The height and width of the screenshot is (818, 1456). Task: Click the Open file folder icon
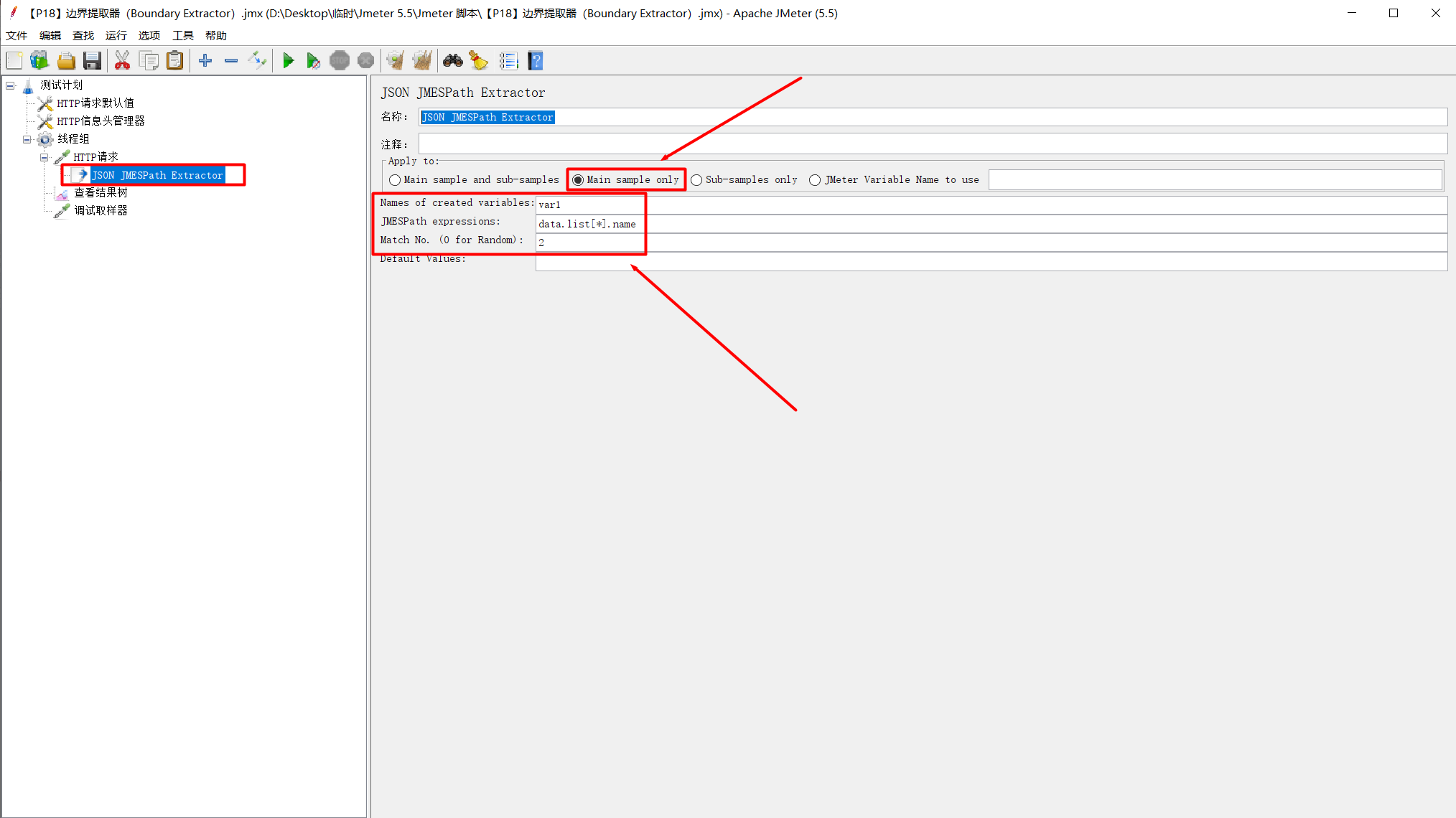pyautogui.click(x=66, y=61)
